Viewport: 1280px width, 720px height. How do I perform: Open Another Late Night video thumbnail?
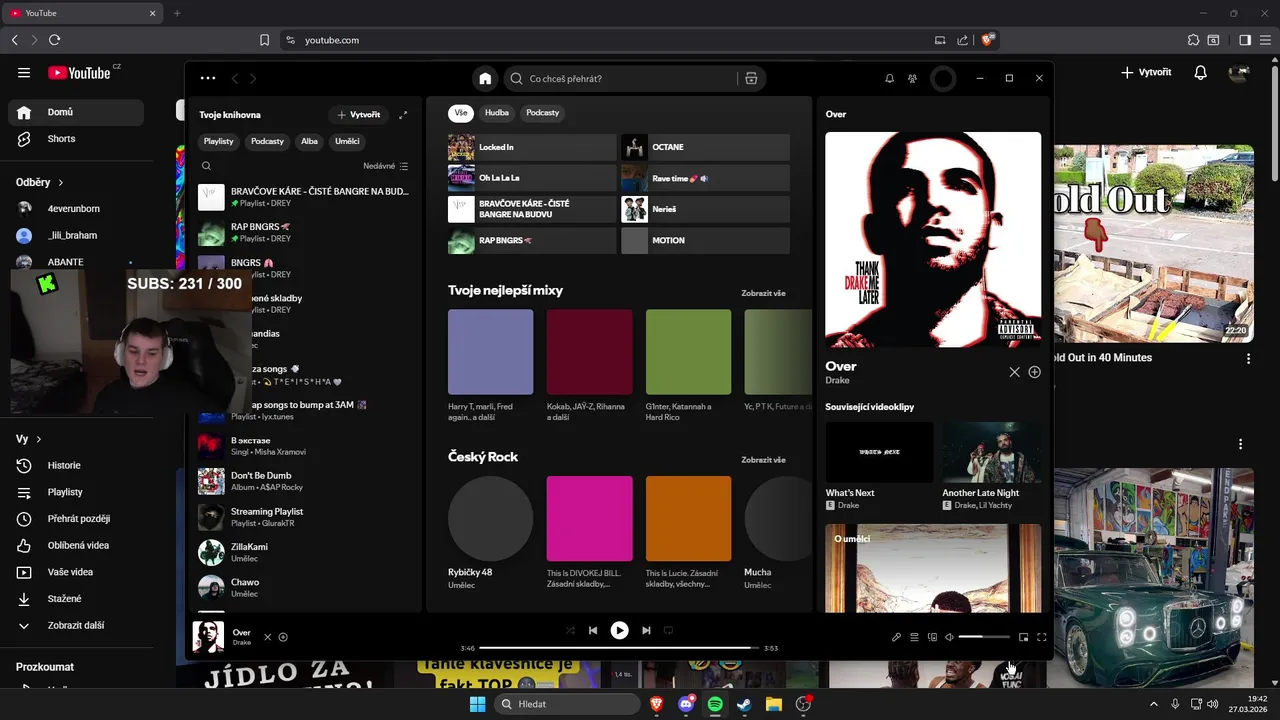[x=991, y=452]
